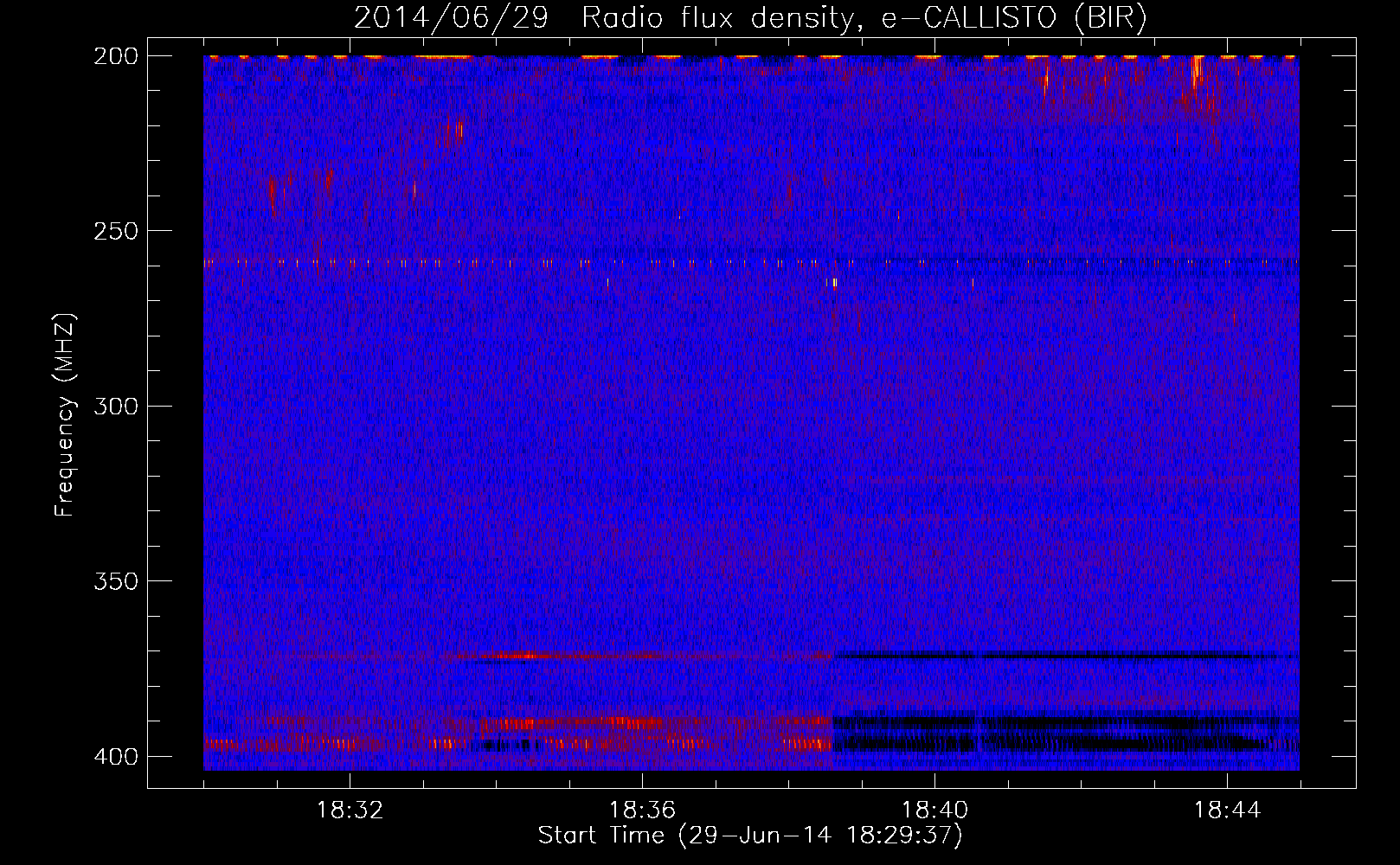Click the 'Frequency (MHZ)' axis label
The image size is (1400, 865).
[65, 415]
